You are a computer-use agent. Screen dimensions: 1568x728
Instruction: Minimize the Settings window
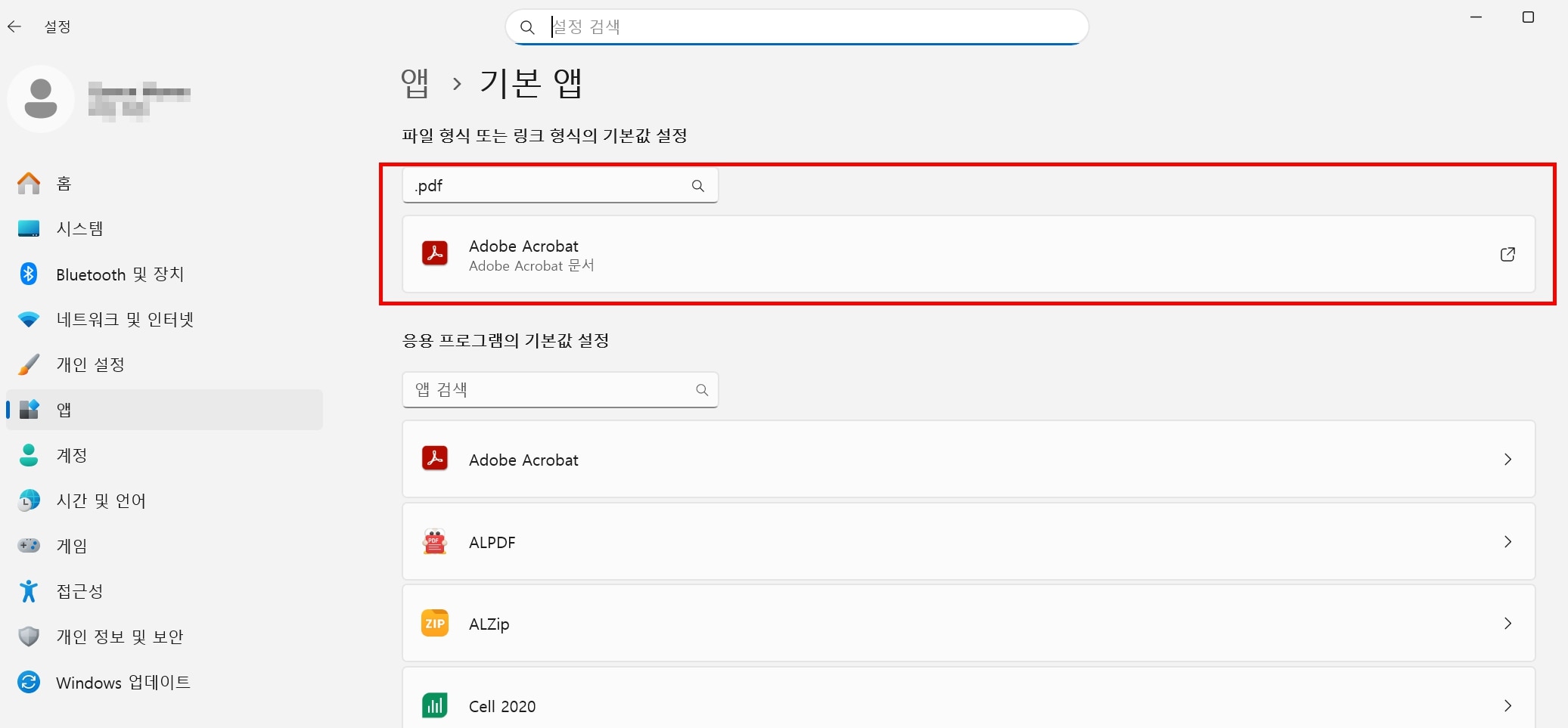click(1476, 17)
